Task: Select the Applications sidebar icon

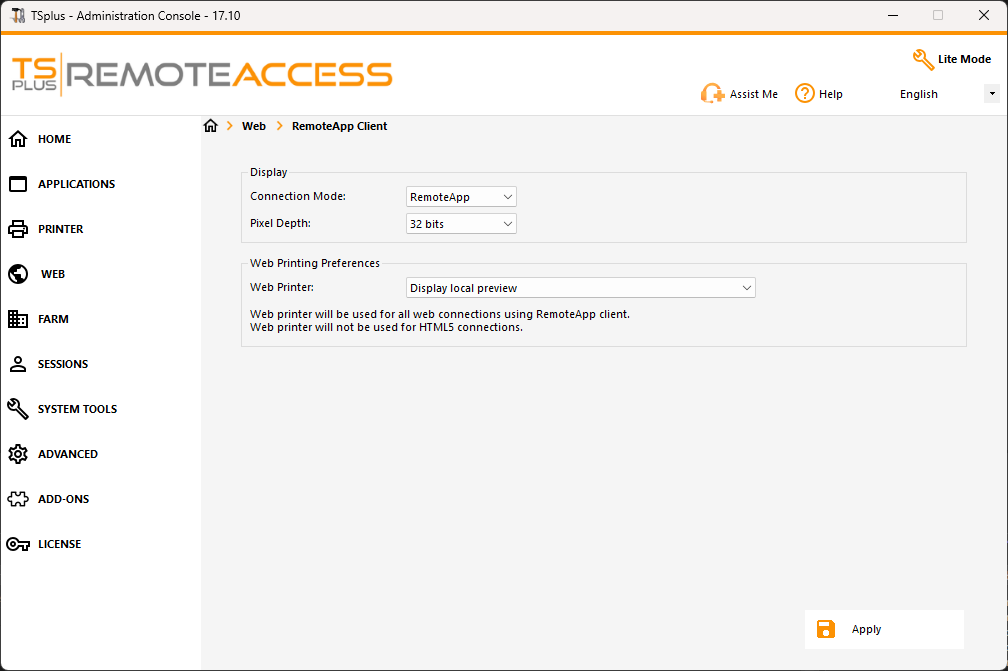Action: tap(17, 184)
